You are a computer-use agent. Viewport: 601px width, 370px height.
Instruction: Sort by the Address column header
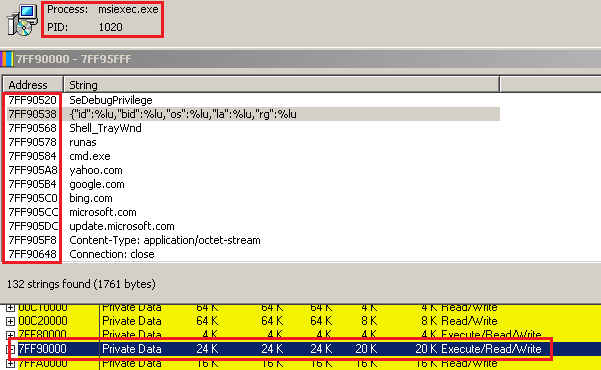[33, 85]
